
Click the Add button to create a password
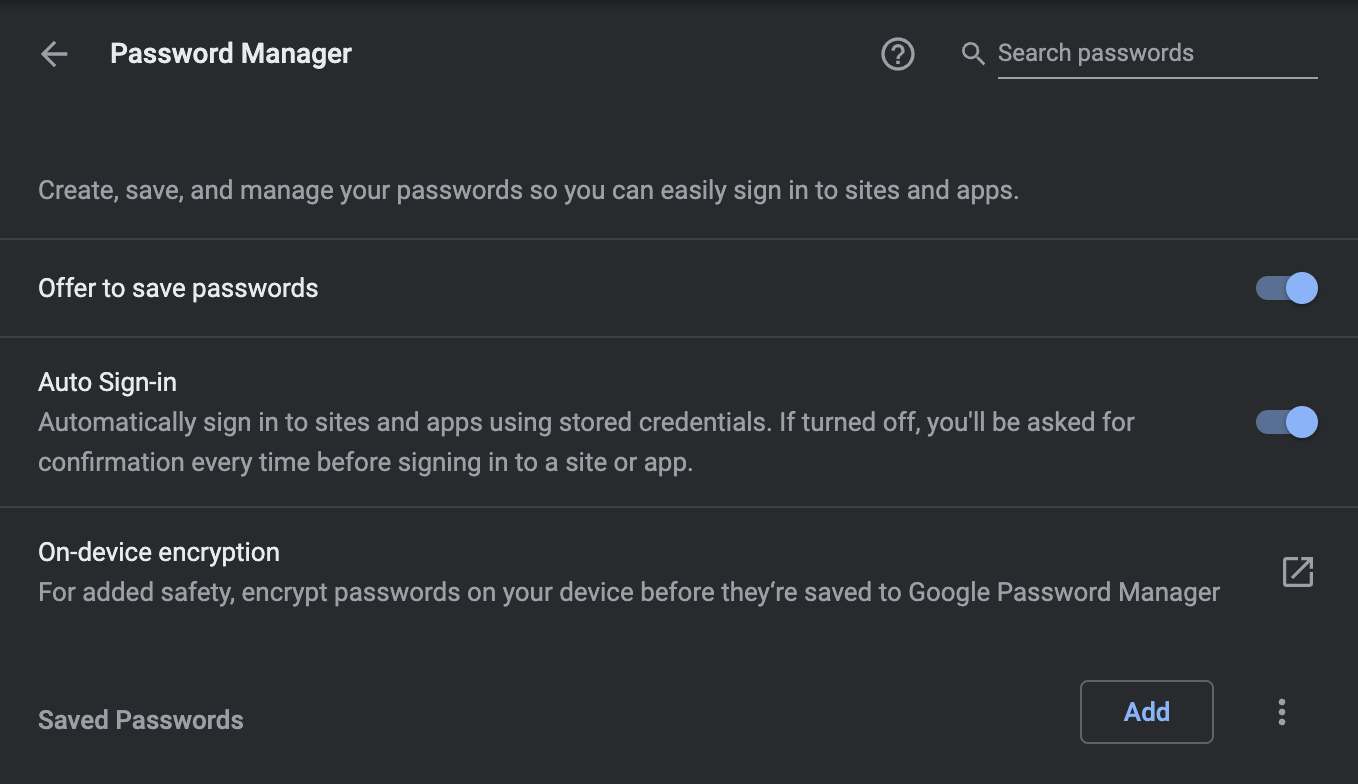[x=1146, y=711]
